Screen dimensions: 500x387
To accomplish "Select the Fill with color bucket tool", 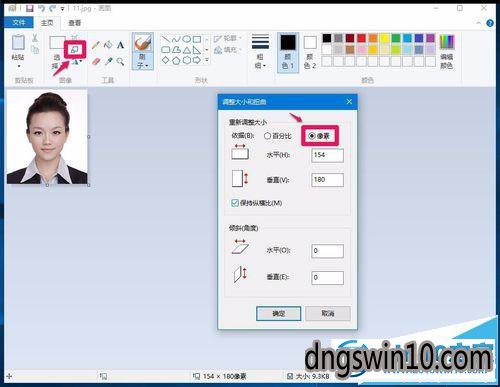I will point(108,45).
